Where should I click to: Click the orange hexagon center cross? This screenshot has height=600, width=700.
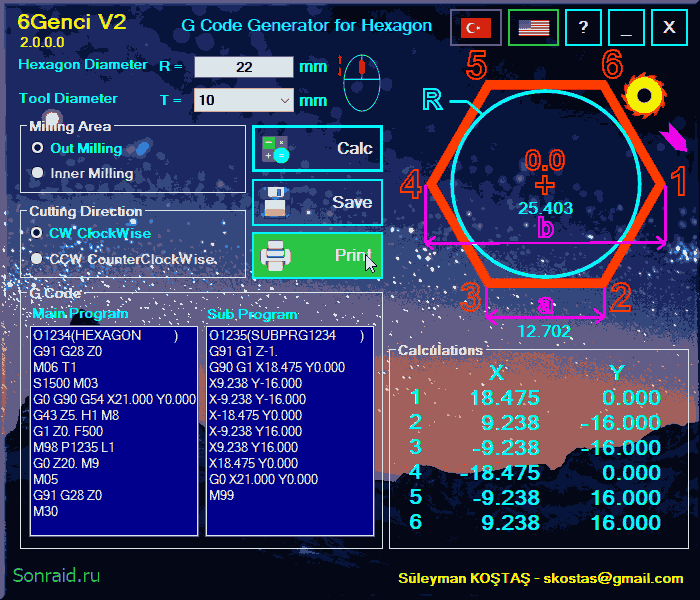(545, 185)
